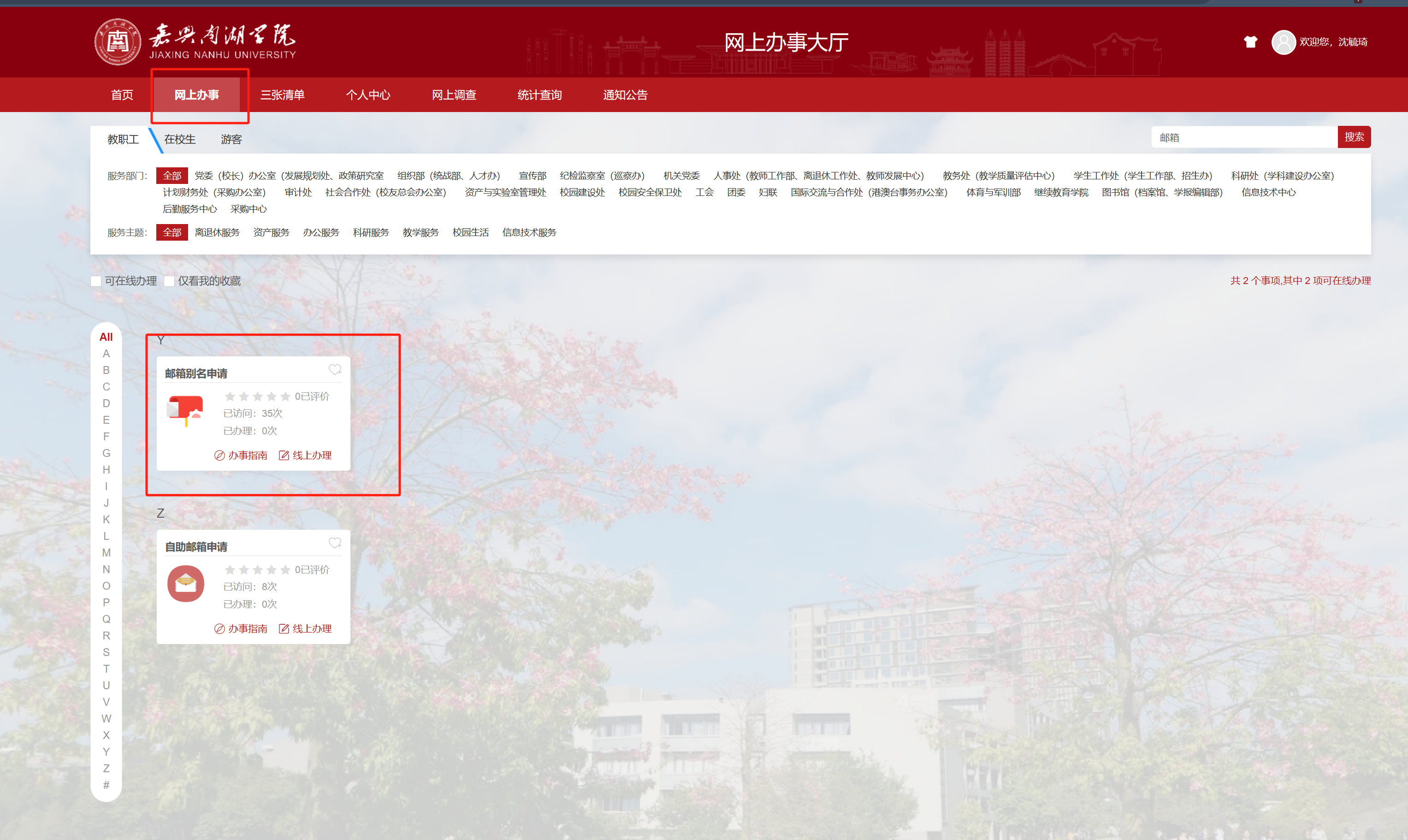The image size is (1408, 840).
Task: Click the user avatar icon
Action: point(1283,42)
